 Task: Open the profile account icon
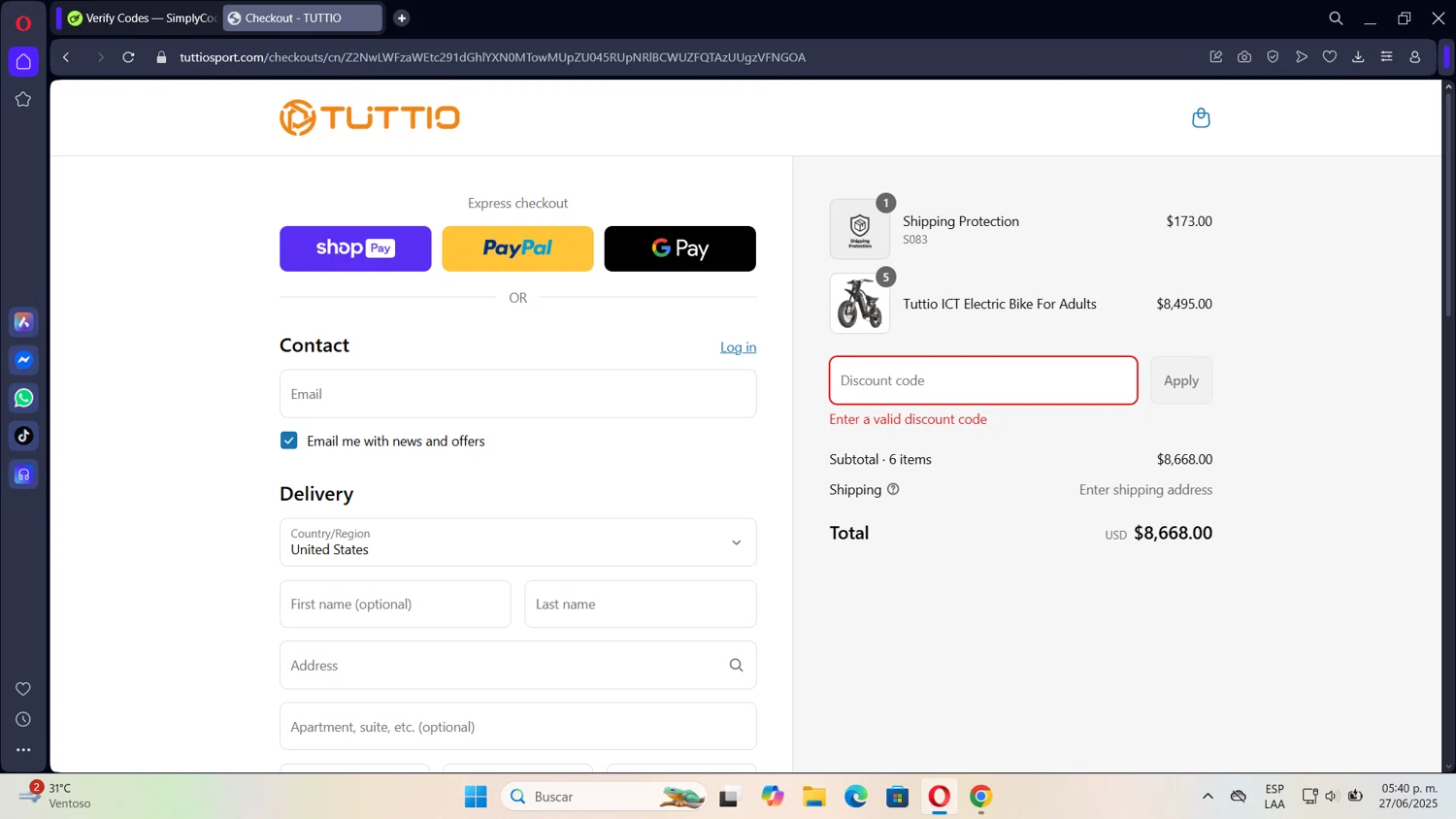[1415, 57]
